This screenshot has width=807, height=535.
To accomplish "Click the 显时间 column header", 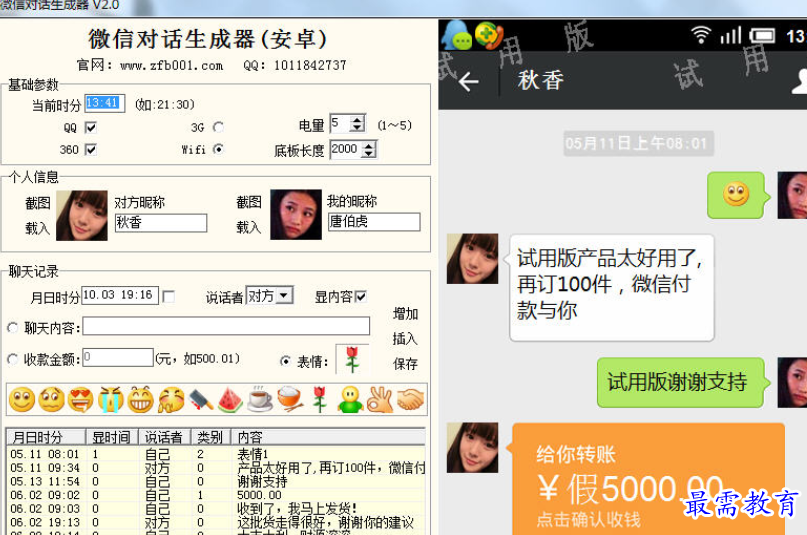I will click(112, 437).
